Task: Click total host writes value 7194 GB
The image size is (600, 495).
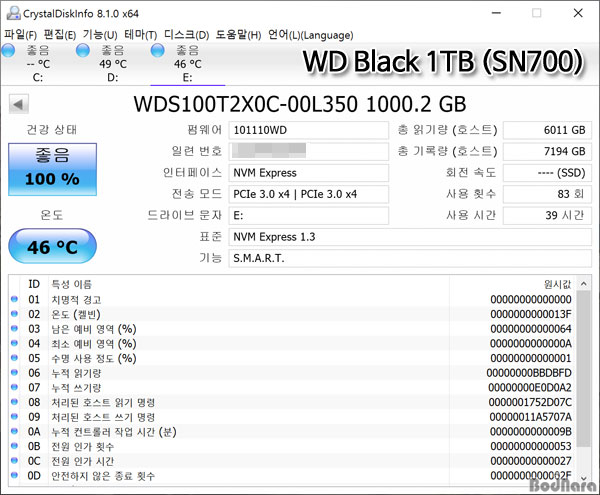Action: tap(547, 151)
